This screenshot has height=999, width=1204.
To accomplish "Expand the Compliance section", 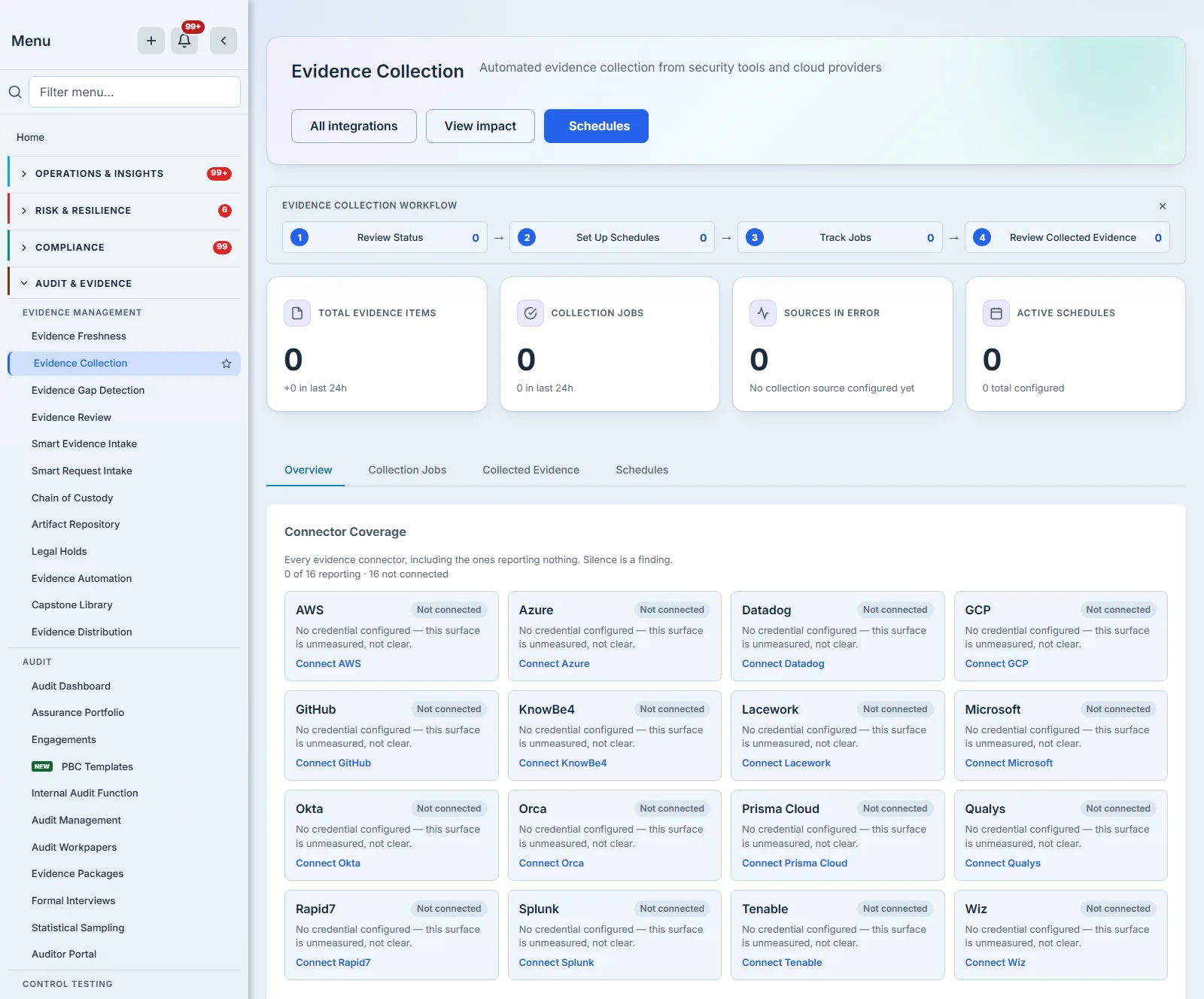I will 124,248.
